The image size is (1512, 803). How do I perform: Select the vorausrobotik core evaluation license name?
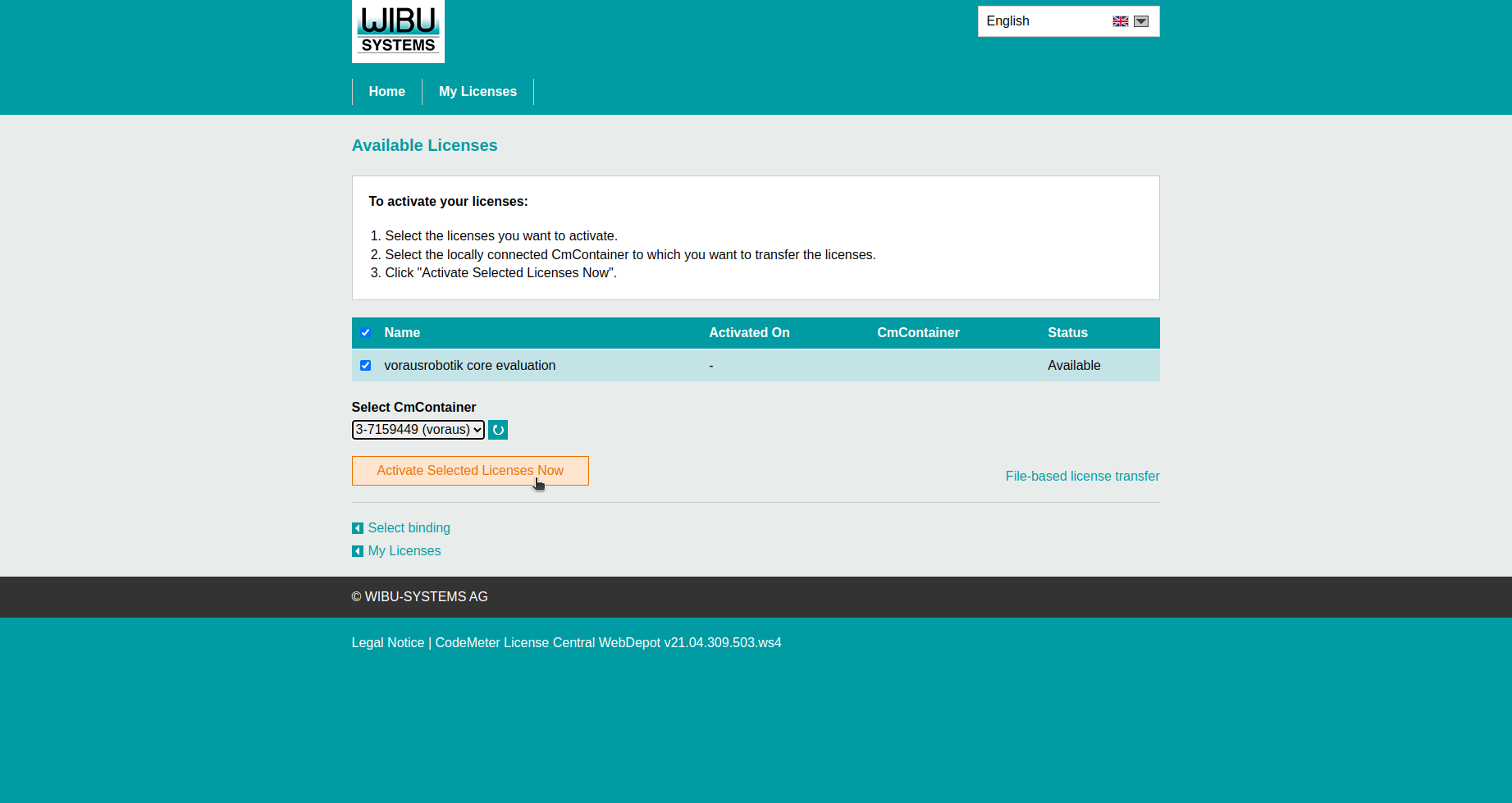coord(469,366)
